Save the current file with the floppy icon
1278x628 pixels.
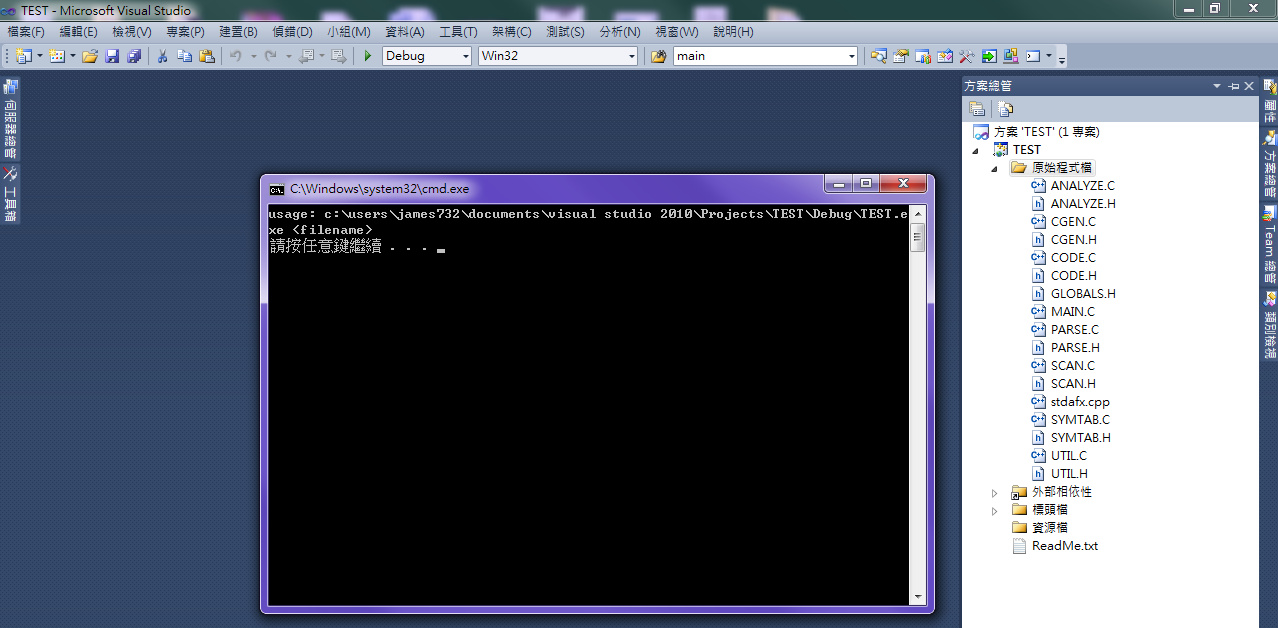[112, 56]
